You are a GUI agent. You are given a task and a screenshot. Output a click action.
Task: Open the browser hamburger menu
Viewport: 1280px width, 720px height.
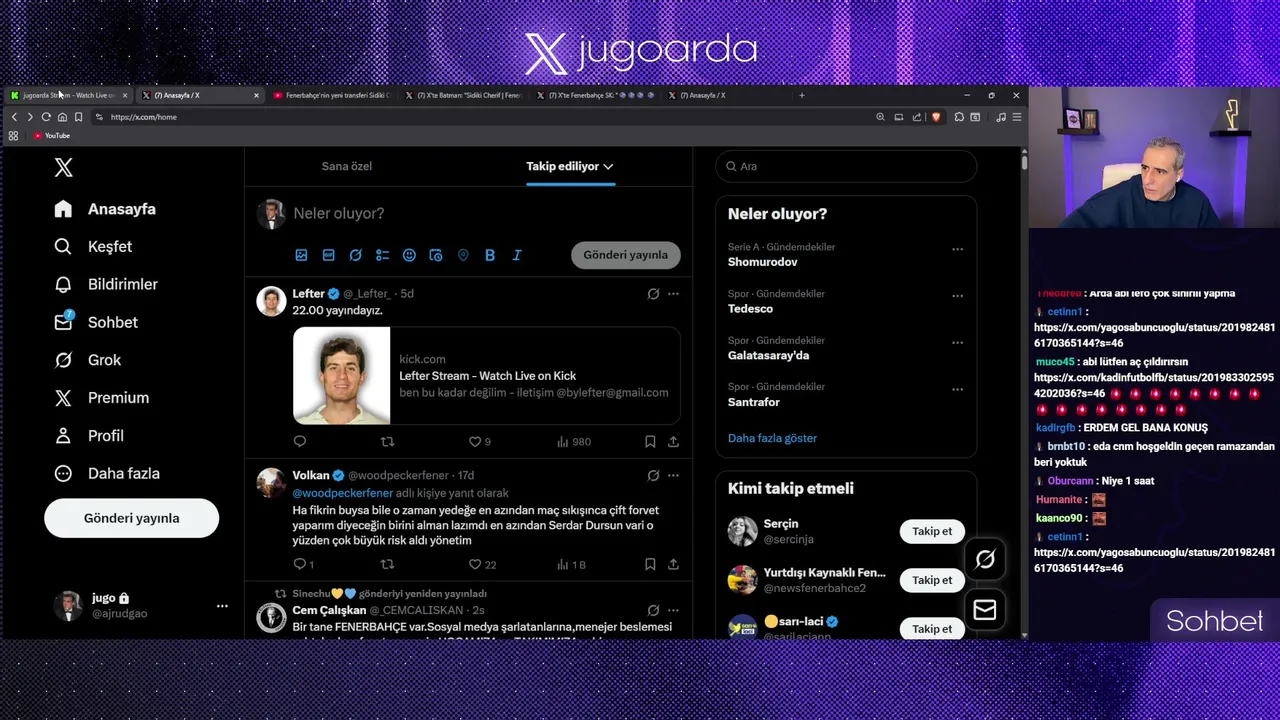pyautogui.click(x=1017, y=117)
